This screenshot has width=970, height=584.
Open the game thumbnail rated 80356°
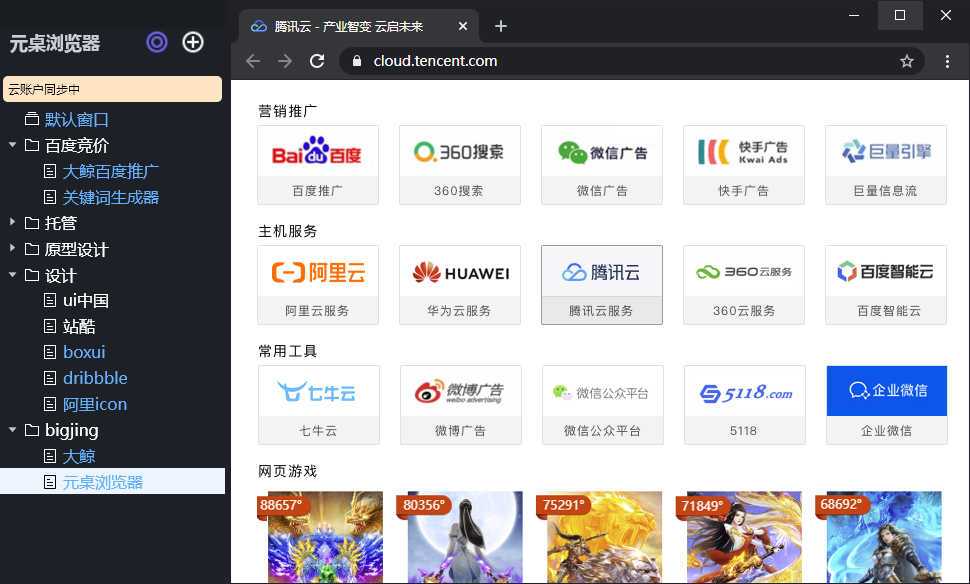[x=465, y=537]
